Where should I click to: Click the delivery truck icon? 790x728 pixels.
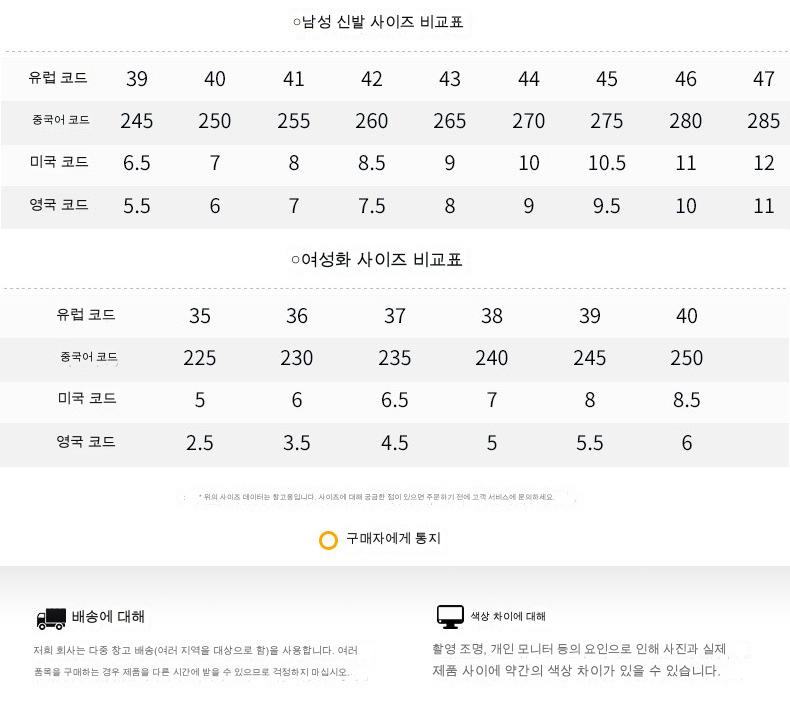click(x=50, y=618)
